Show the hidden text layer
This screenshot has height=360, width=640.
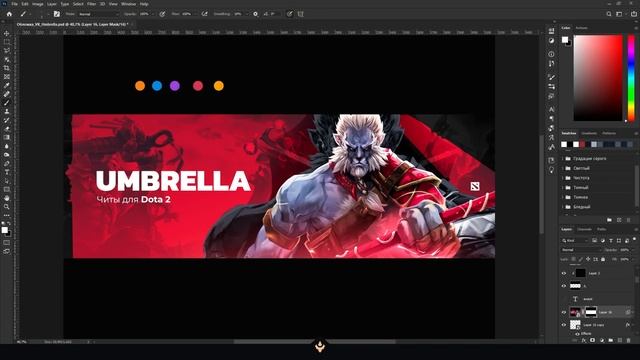564,299
